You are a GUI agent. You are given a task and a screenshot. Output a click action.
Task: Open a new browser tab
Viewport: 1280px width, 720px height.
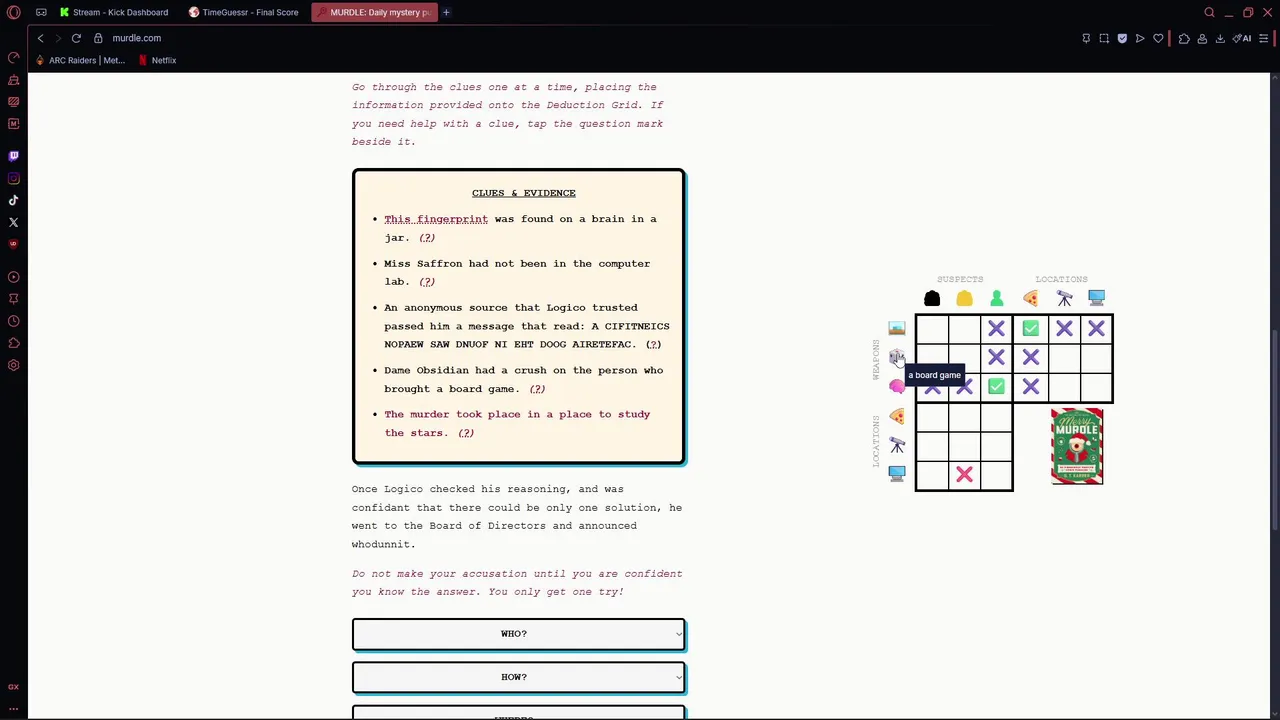point(446,12)
